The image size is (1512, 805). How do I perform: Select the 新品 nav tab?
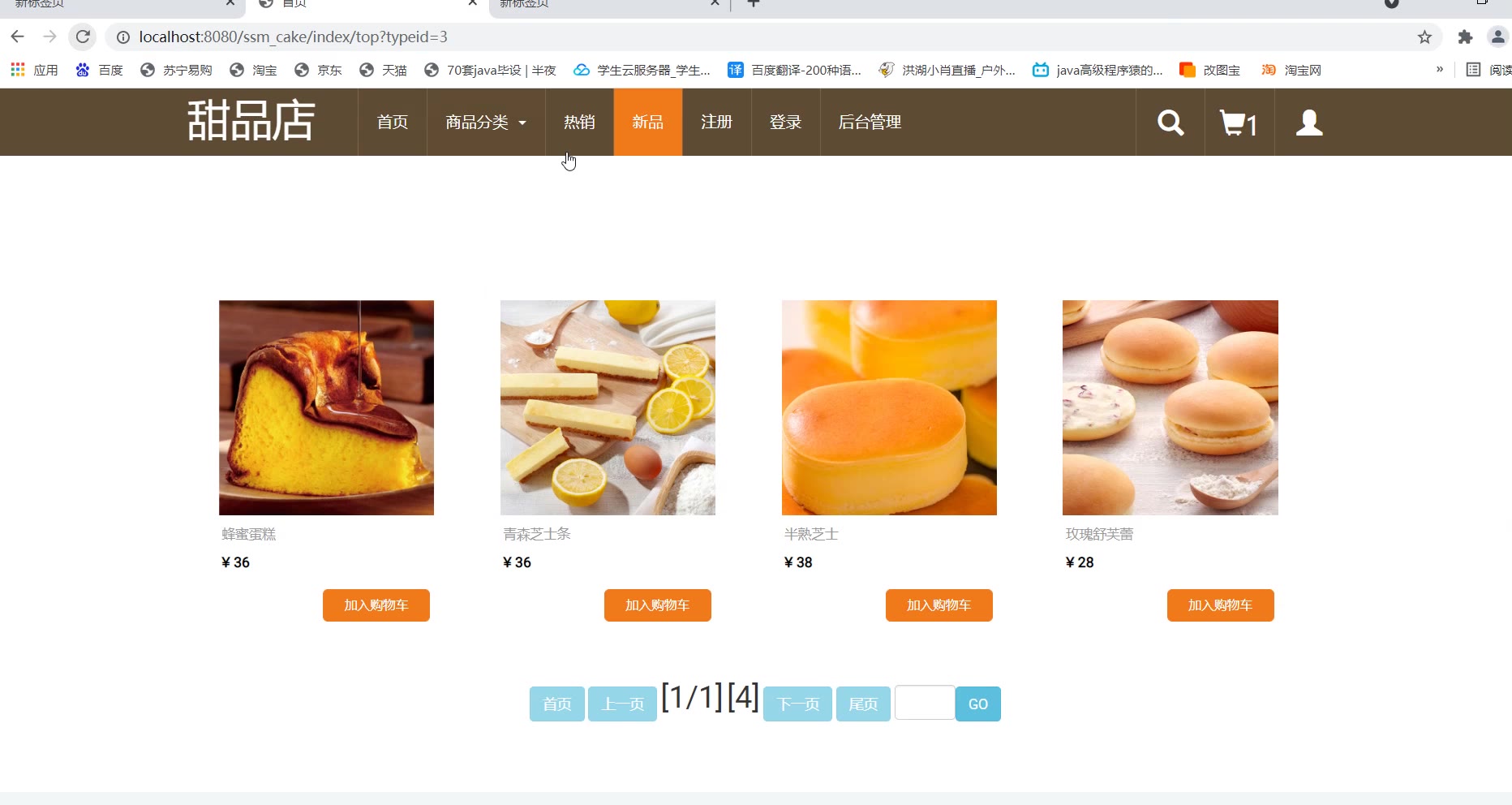648,122
